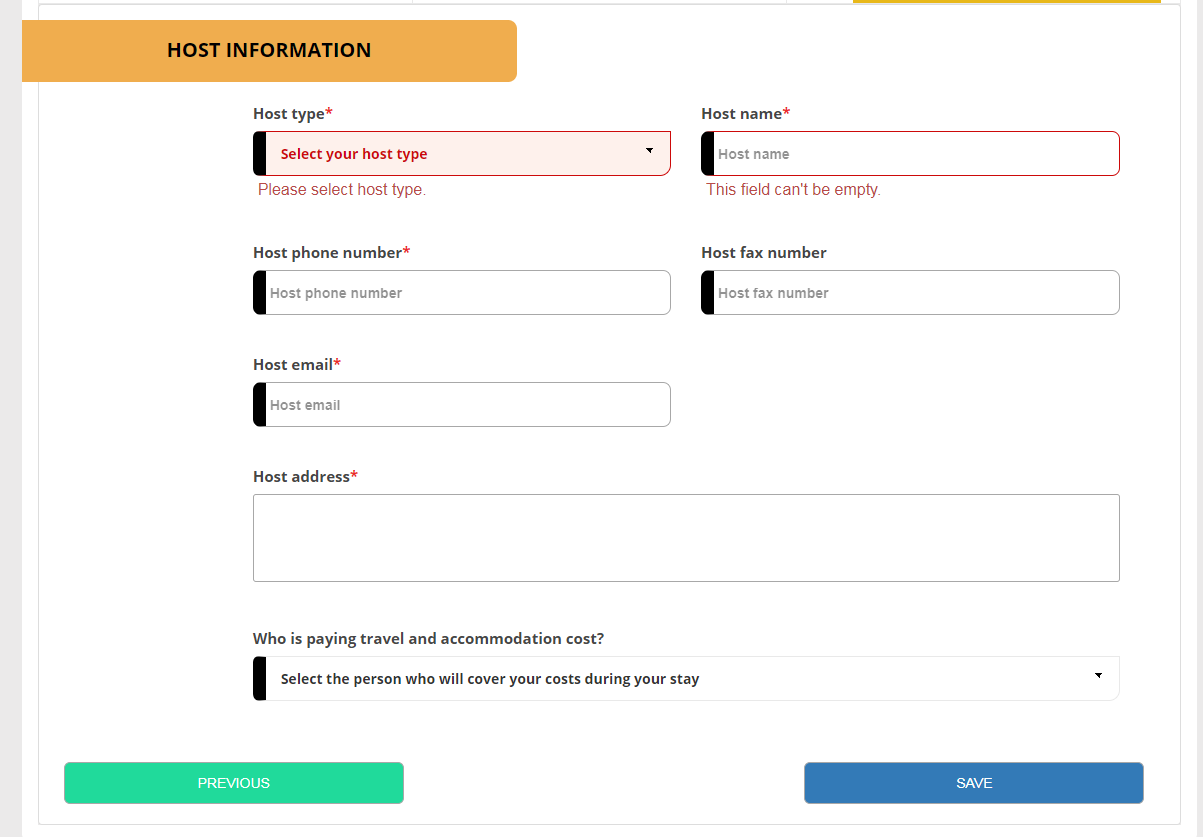Click the blue Save button
Screen dimensions: 1203x837
pyautogui.click(x=973, y=783)
